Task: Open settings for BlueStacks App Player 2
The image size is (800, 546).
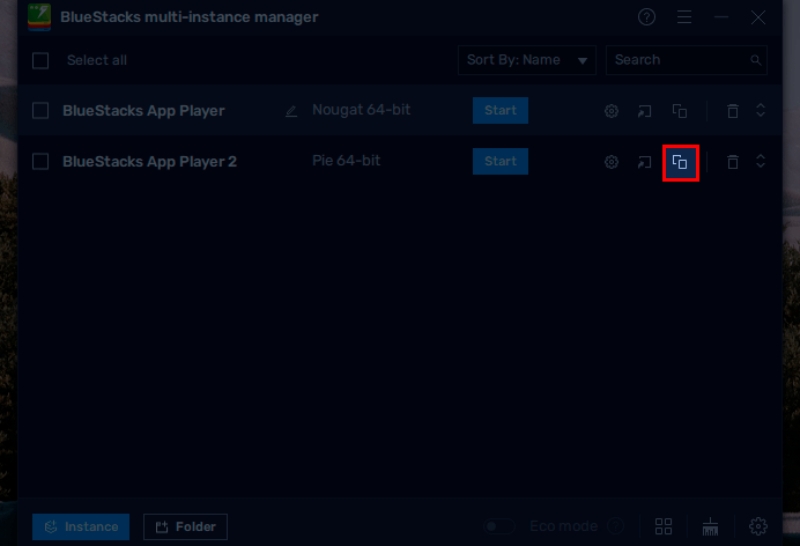Action: pos(611,162)
